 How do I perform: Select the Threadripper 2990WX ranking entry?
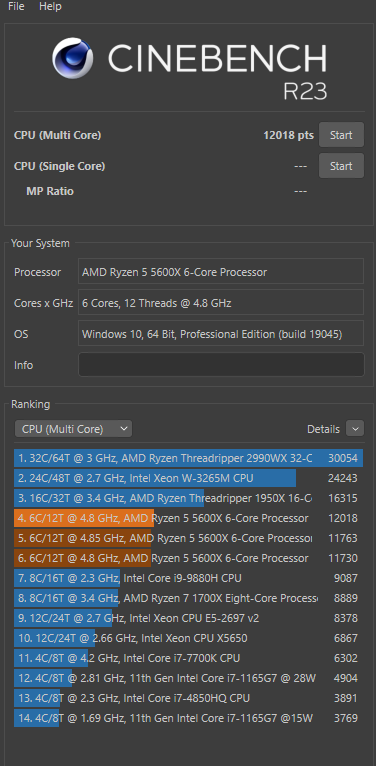(188, 458)
